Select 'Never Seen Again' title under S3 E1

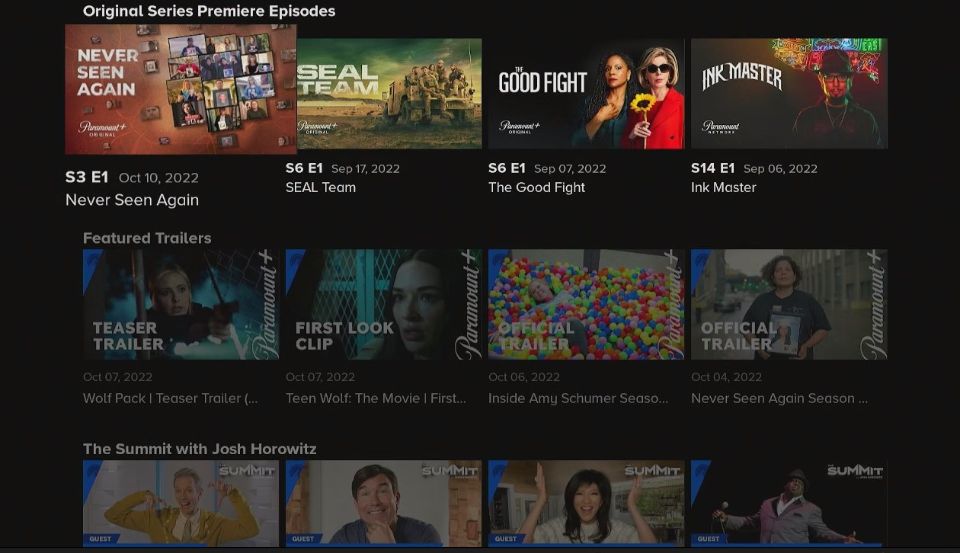coord(132,200)
